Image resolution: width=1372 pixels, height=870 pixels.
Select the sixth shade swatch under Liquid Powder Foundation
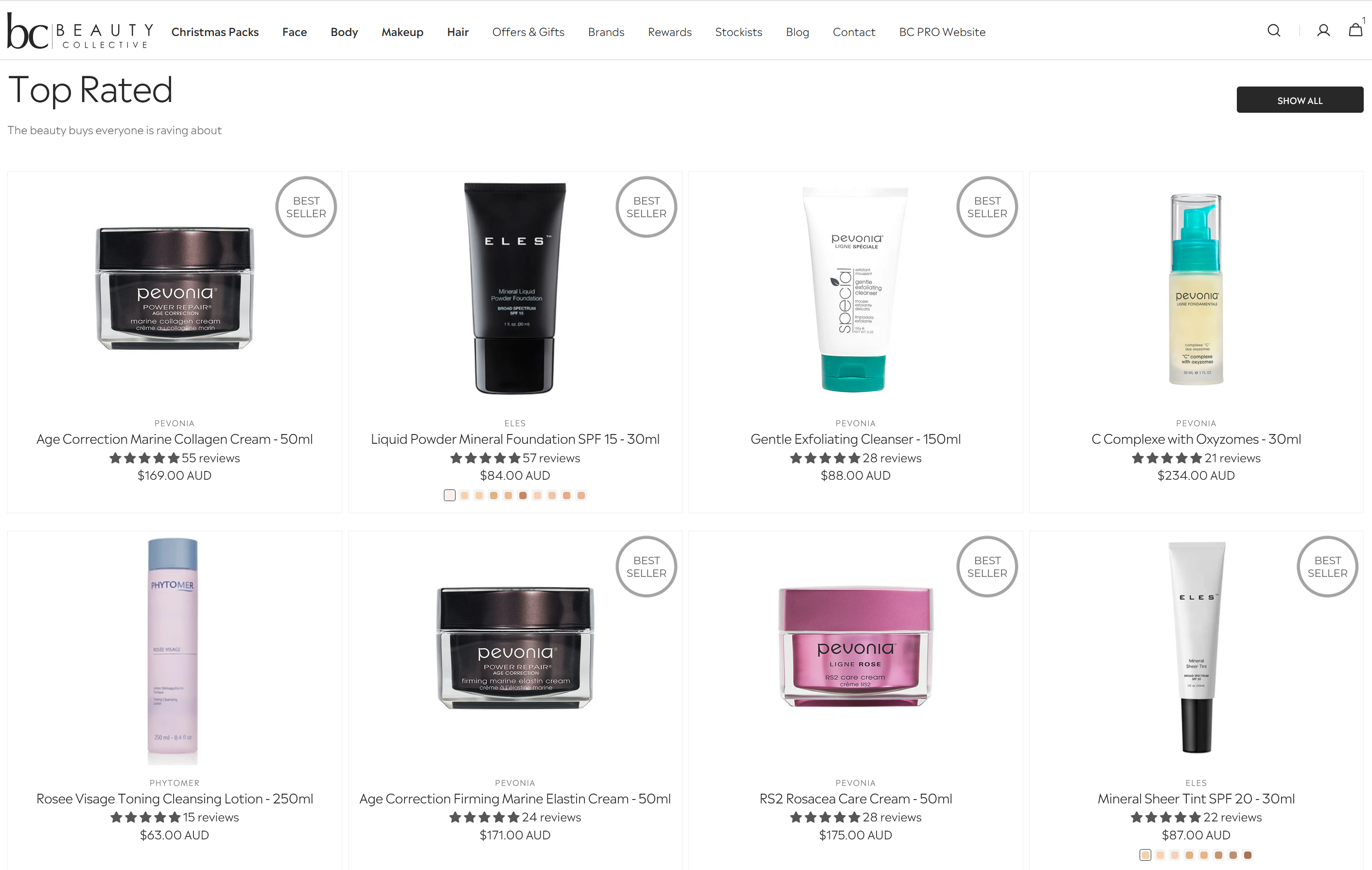[x=523, y=495]
